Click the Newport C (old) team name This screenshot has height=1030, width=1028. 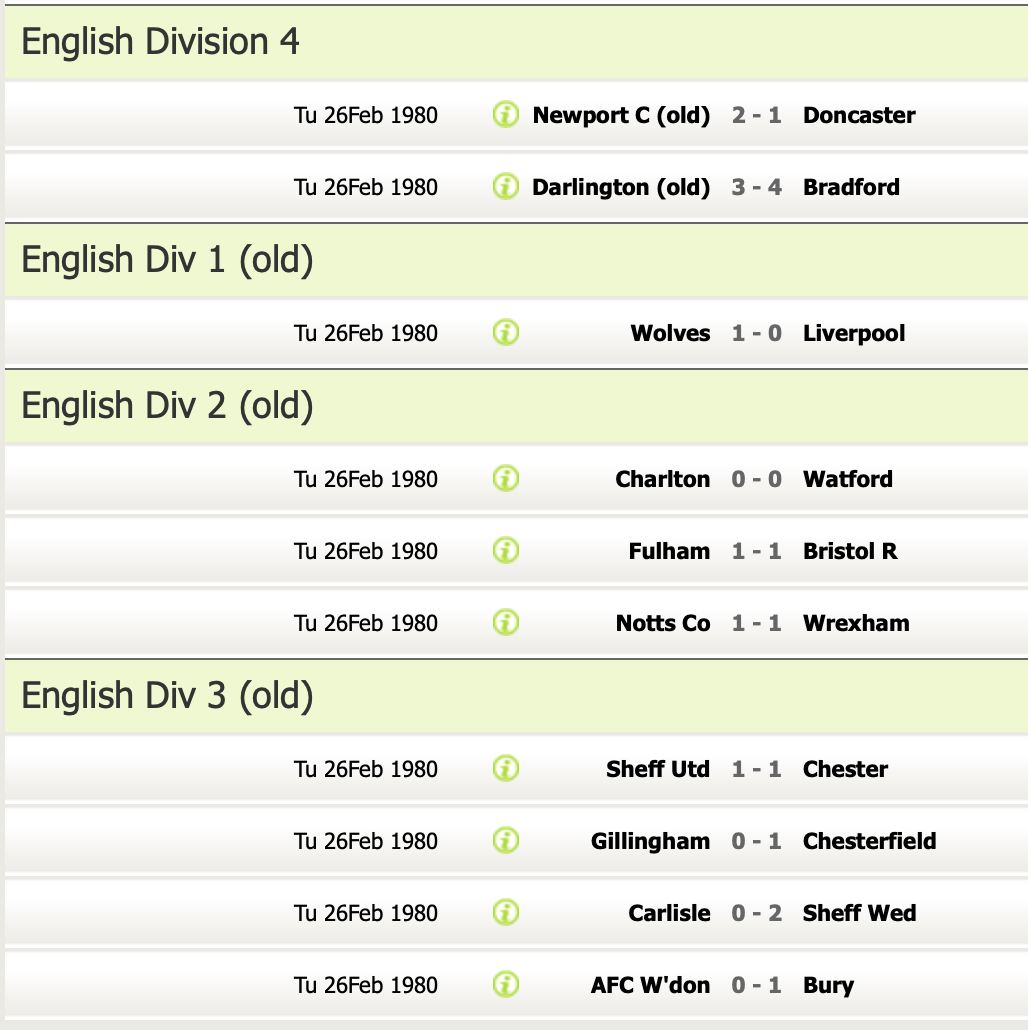coord(621,115)
